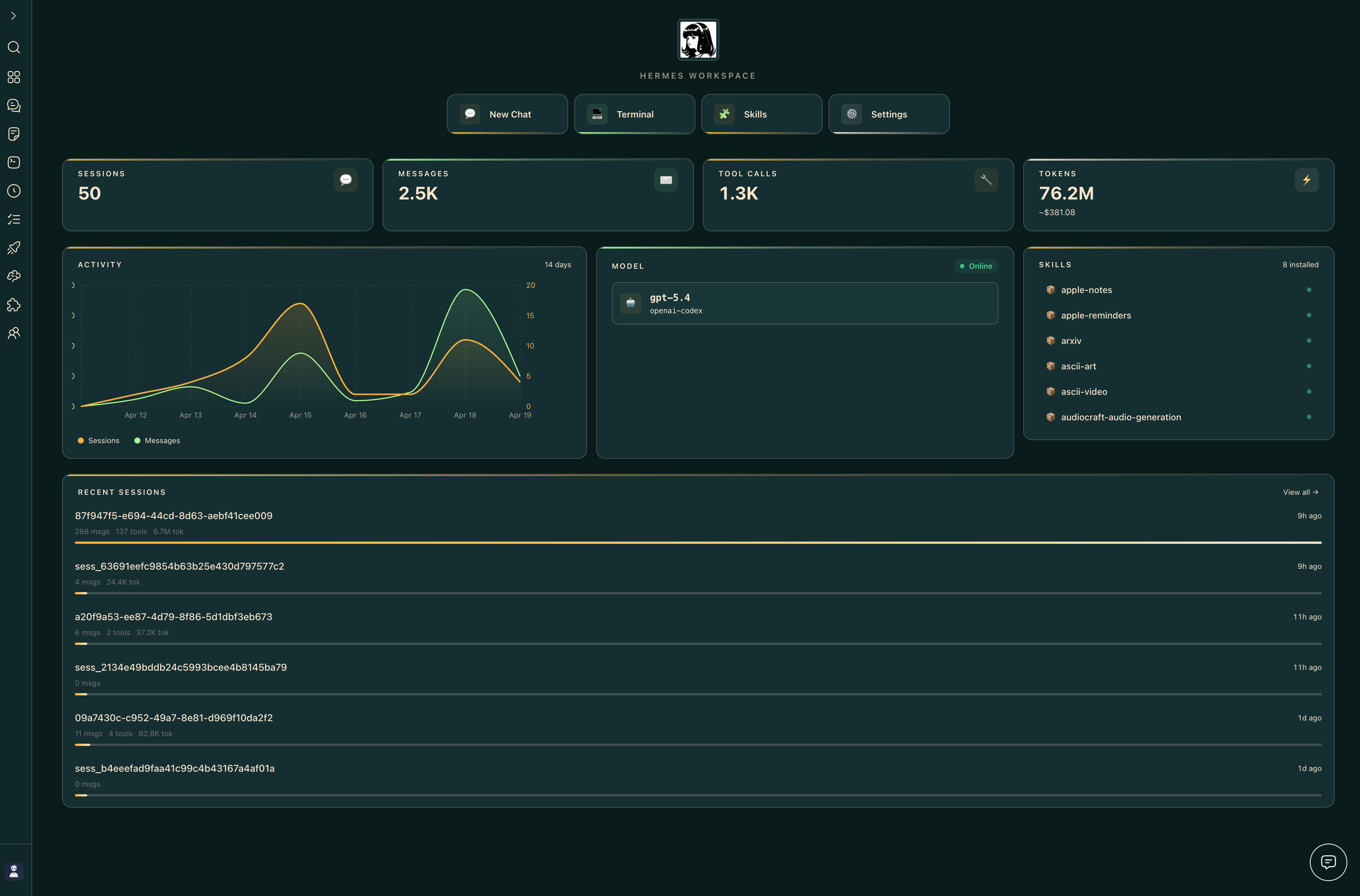The image size is (1360, 896).
Task: Open the agents people icon in sidebar
Action: (14, 333)
